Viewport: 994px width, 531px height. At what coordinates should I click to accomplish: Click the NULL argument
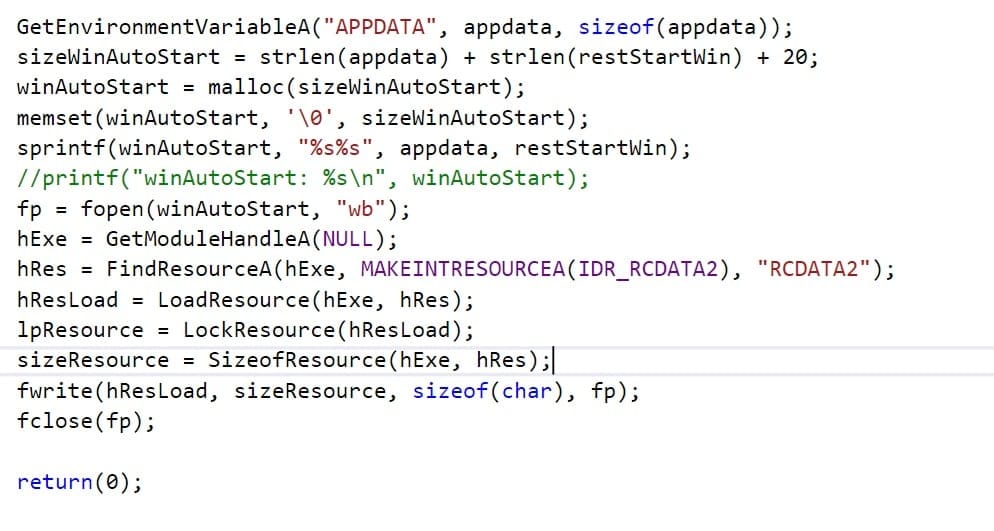[348, 239]
